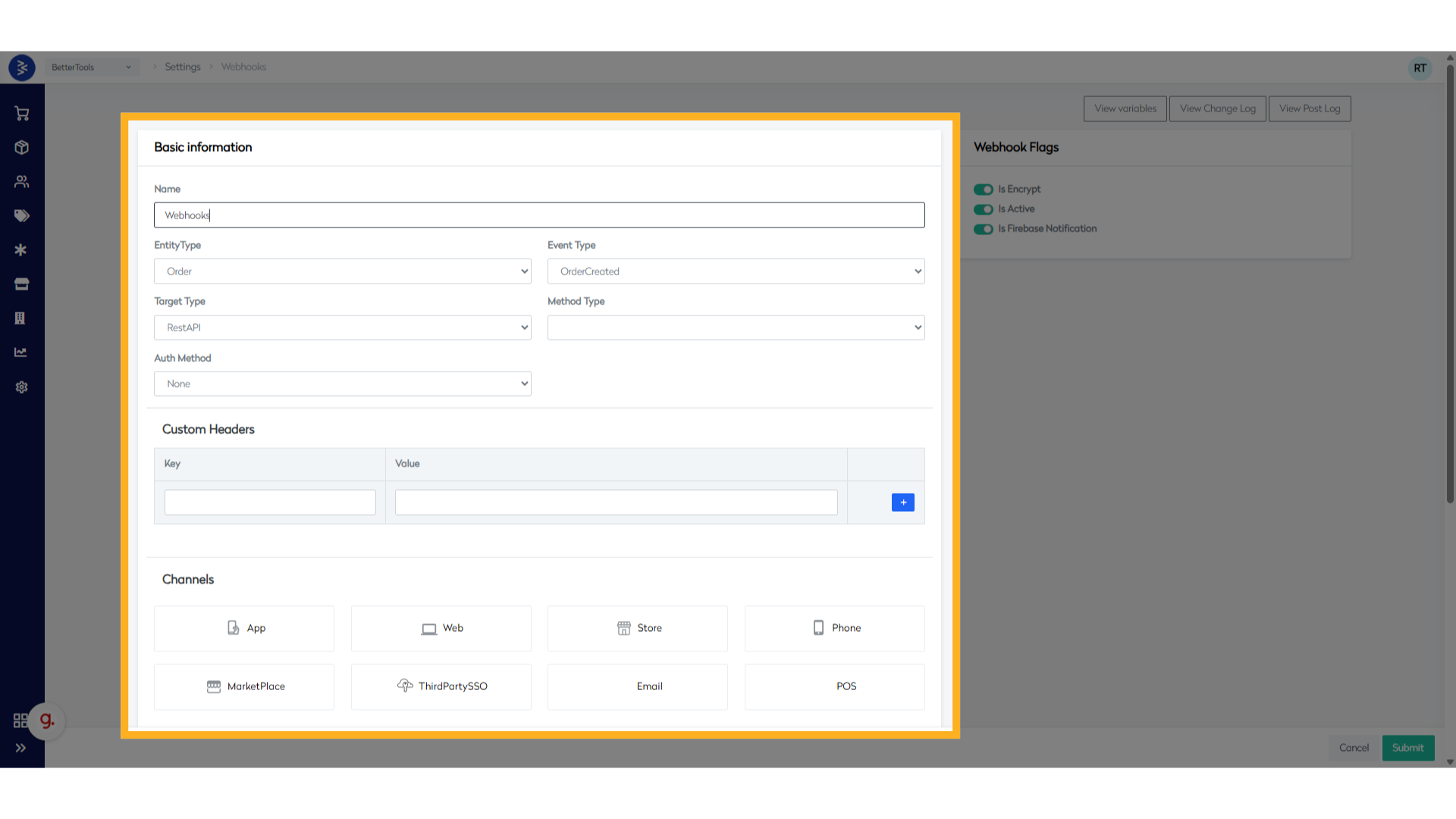Toggle off Is Firebase Notification

984,229
